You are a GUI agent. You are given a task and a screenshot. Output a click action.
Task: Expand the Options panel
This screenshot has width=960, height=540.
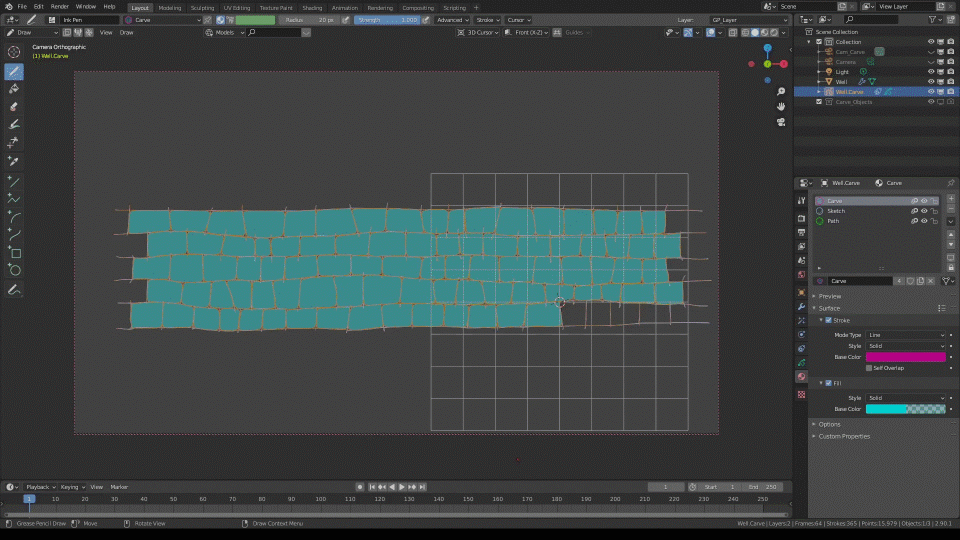coord(830,424)
